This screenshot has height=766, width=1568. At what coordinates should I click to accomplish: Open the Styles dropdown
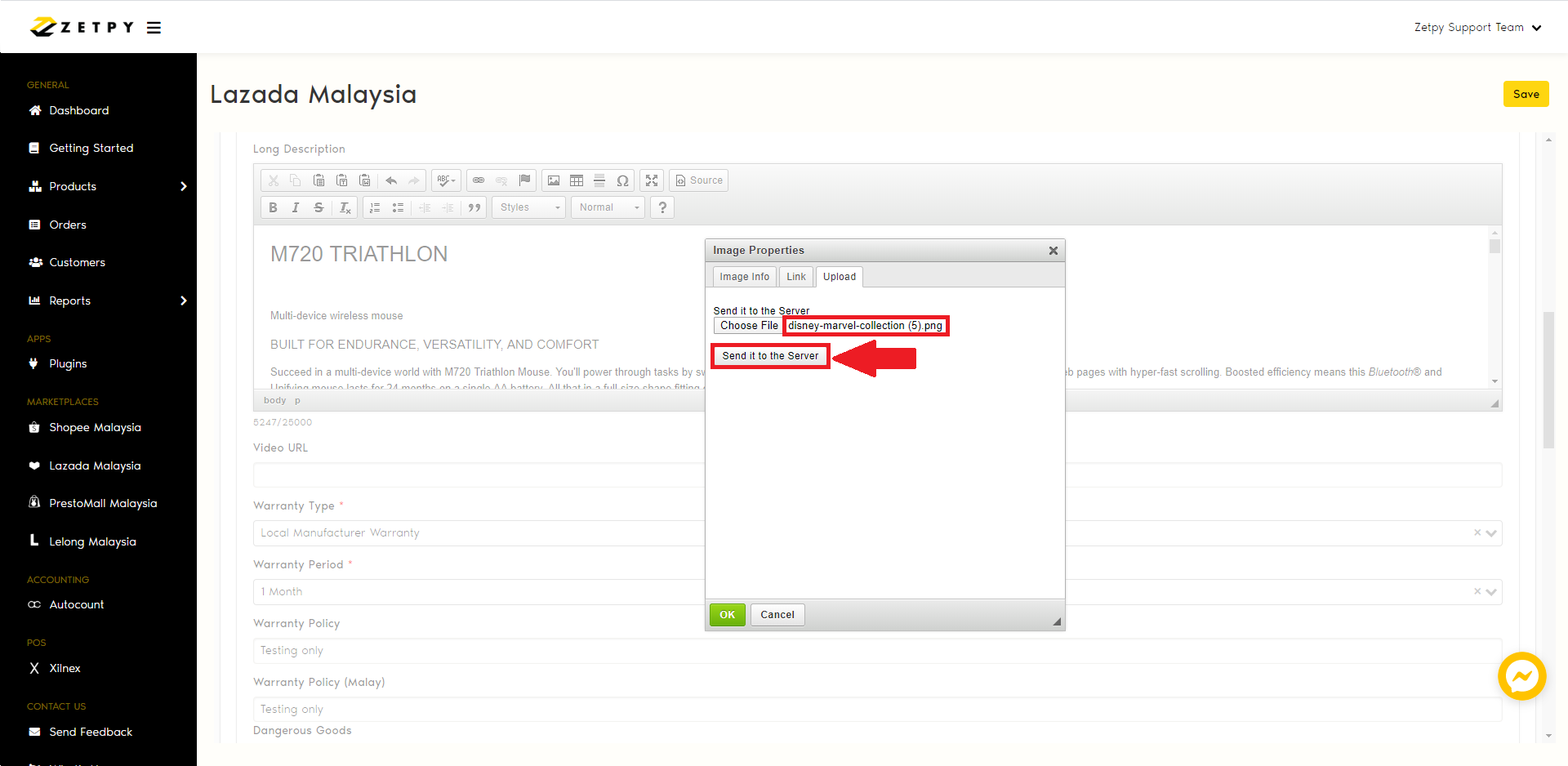(529, 207)
